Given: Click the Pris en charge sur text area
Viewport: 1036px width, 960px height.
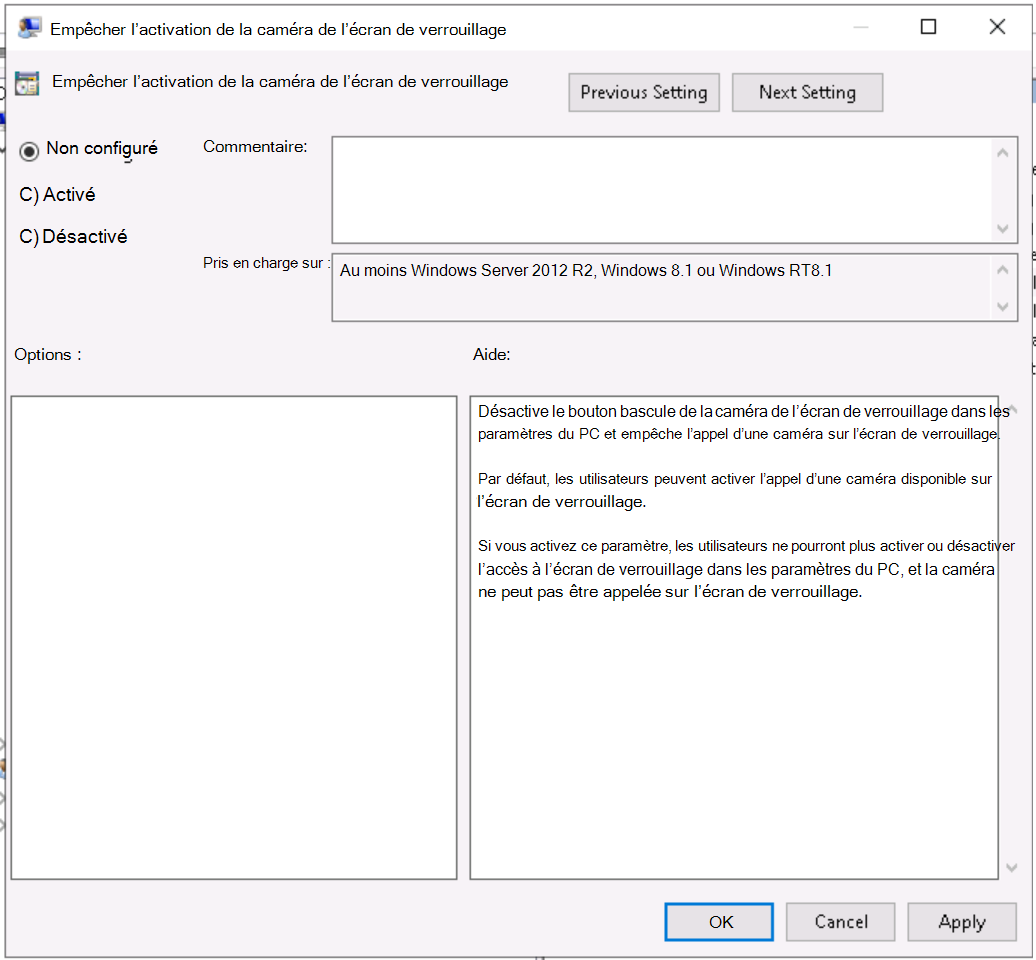Looking at the screenshot, I should pos(660,287).
